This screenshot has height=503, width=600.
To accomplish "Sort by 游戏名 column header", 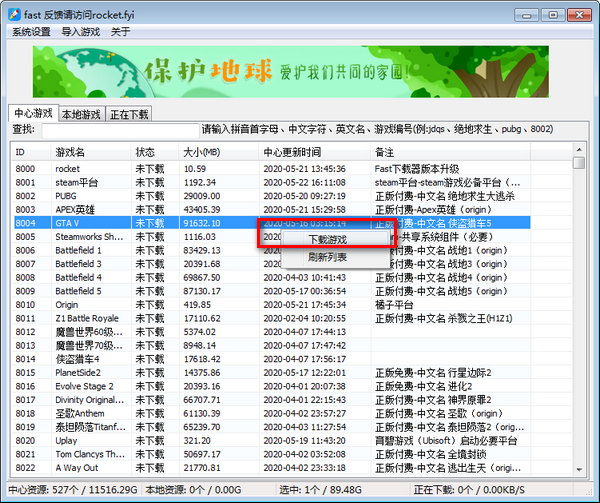I will tap(90, 152).
